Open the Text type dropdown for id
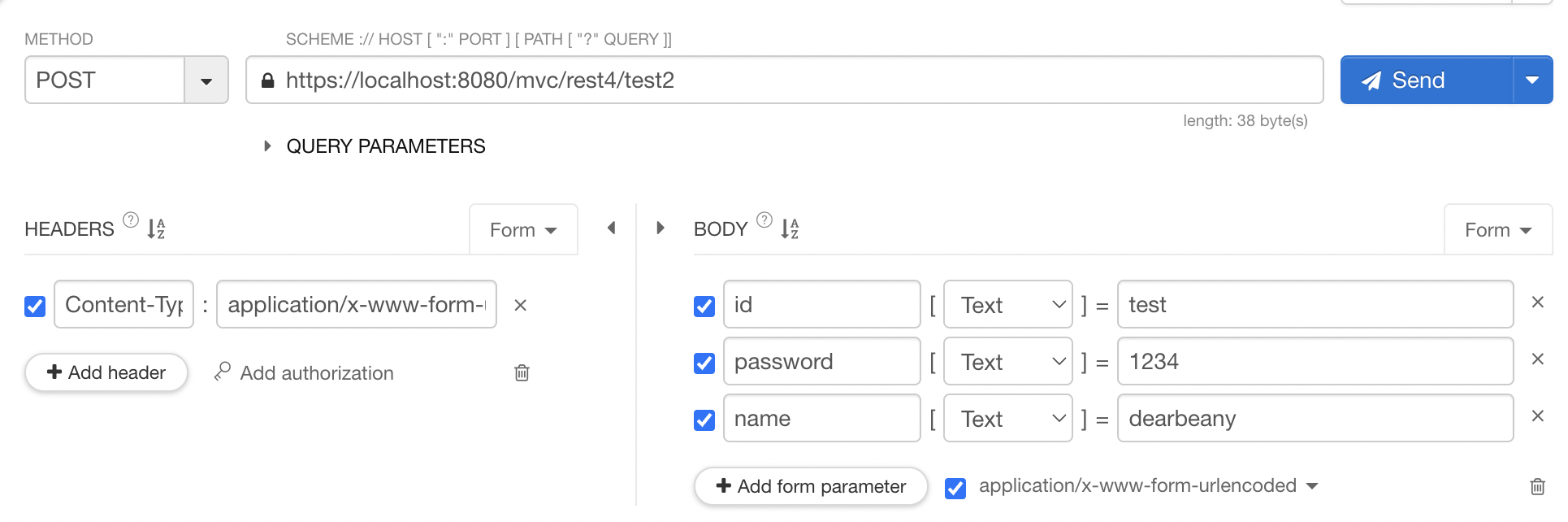This screenshot has width=1568, height=522. 1007,305
